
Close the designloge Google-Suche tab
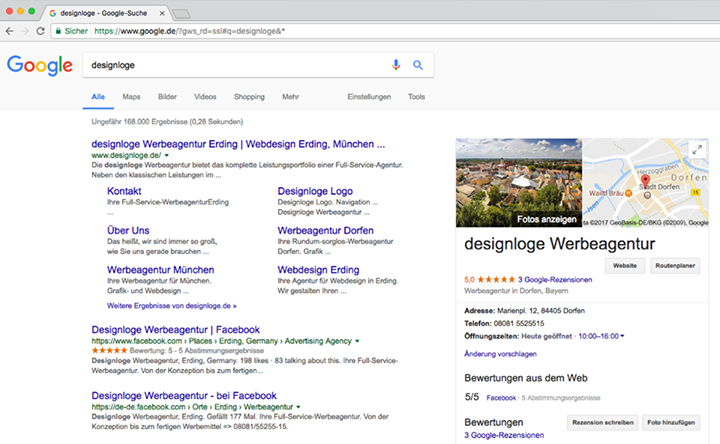[162, 13]
